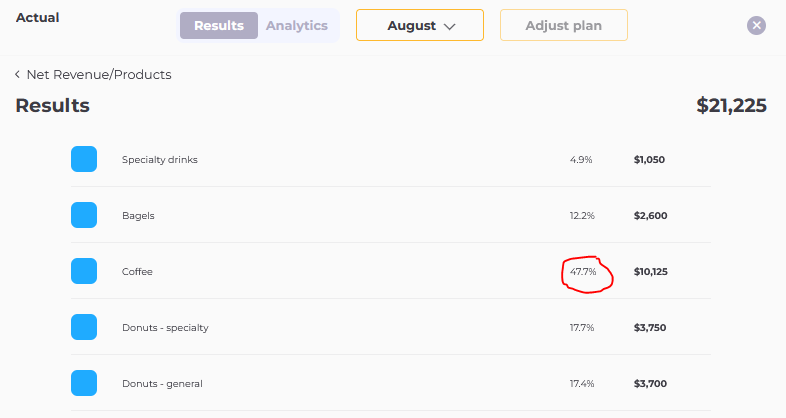
Task: Close the Actual results panel
Action: point(757,26)
